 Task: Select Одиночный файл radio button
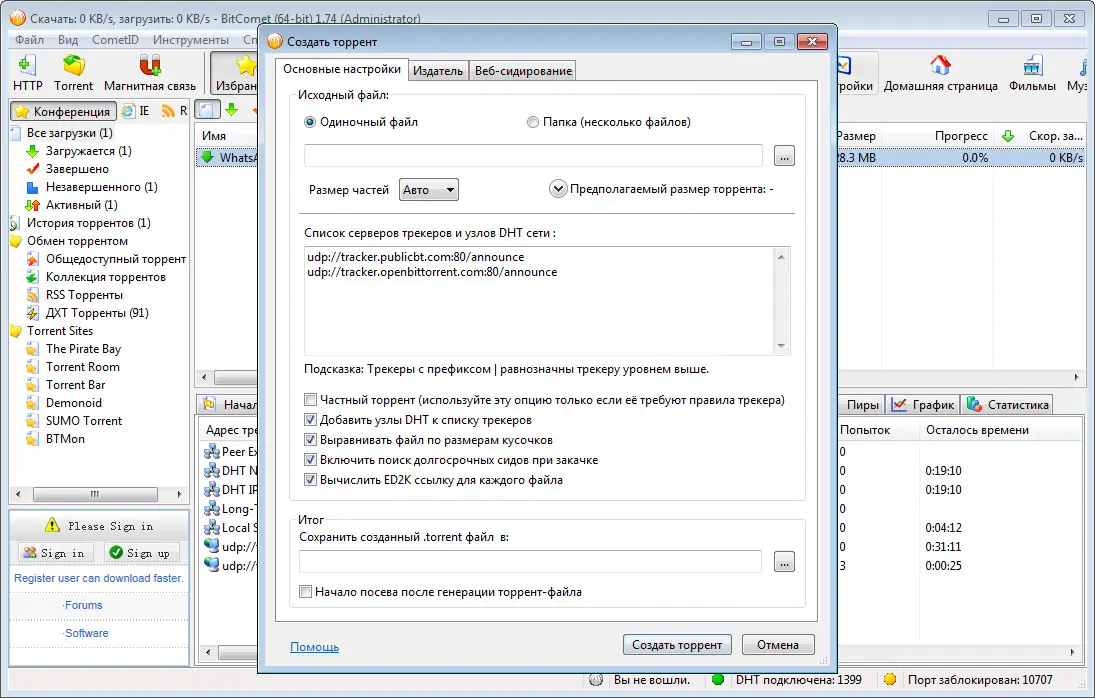click(x=310, y=122)
